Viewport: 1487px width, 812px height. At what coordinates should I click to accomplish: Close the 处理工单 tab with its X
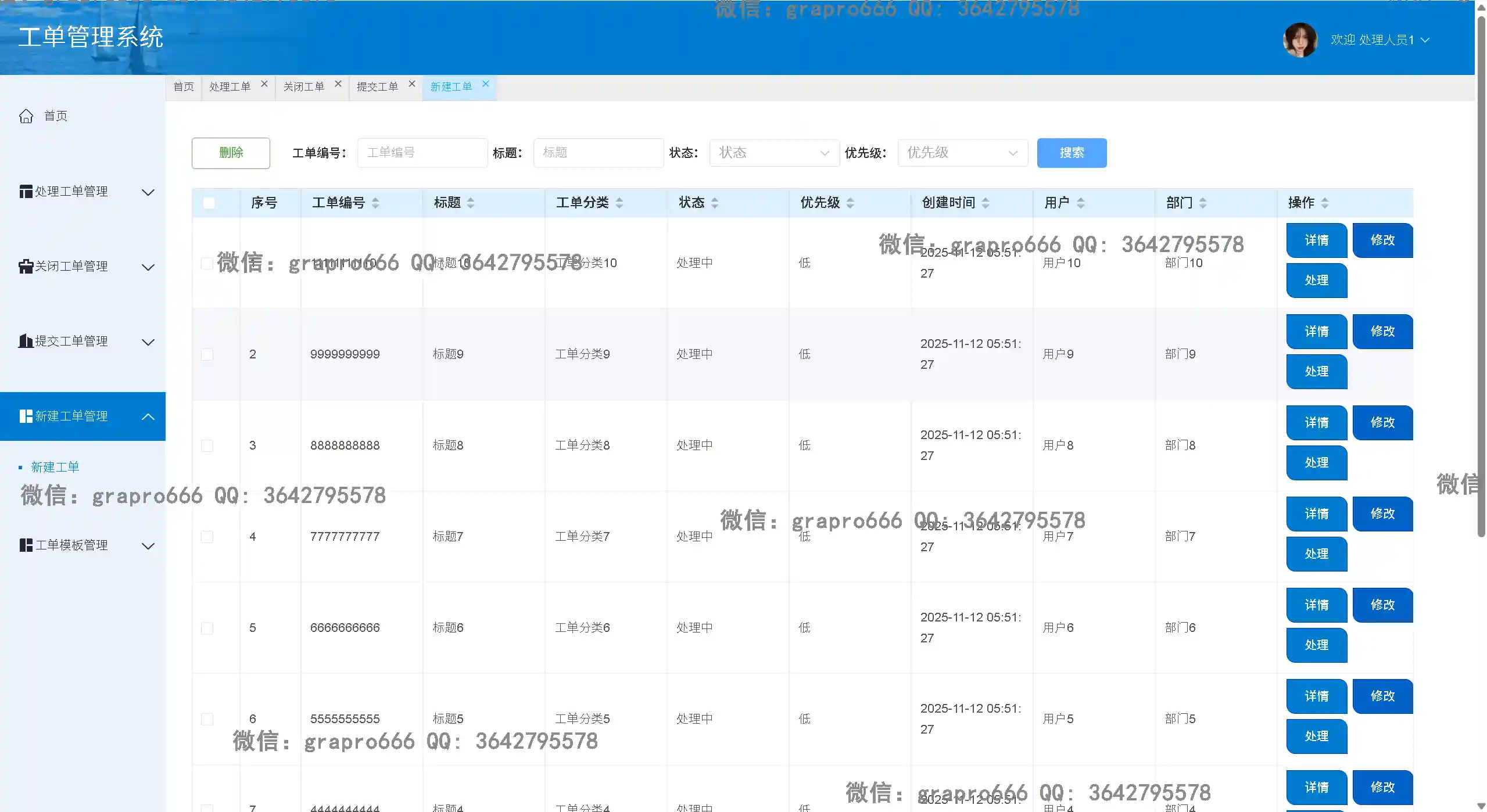click(264, 84)
